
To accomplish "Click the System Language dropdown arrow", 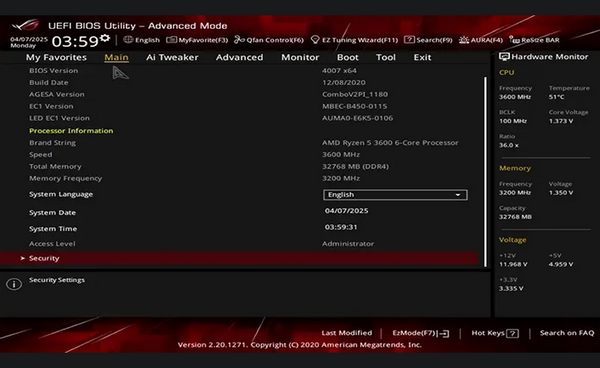I will pyautogui.click(x=458, y=195).
